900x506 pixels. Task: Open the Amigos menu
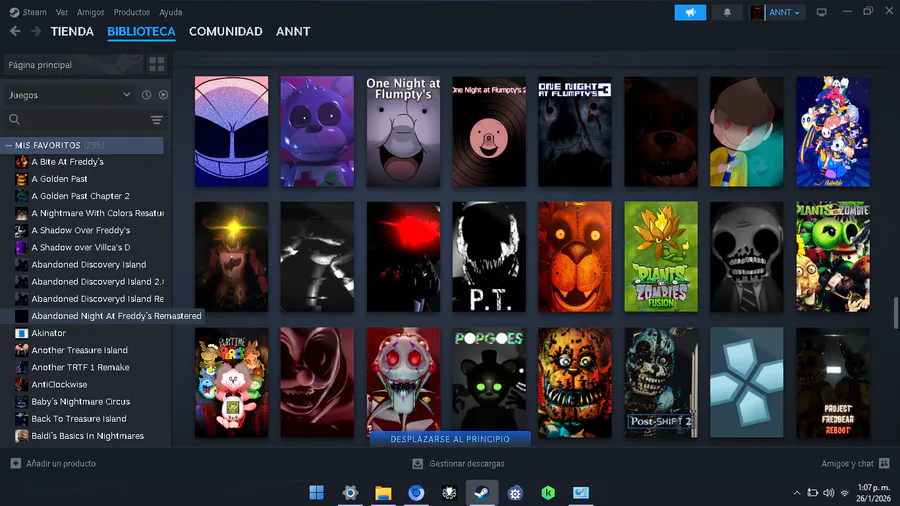pos(91,12)
